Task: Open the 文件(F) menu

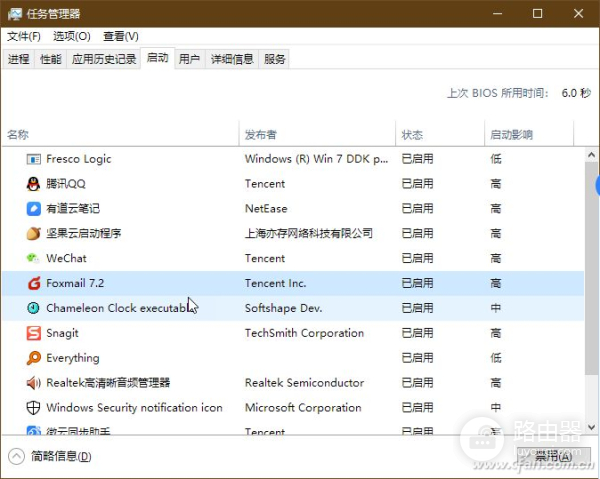Action: [24, 36]
